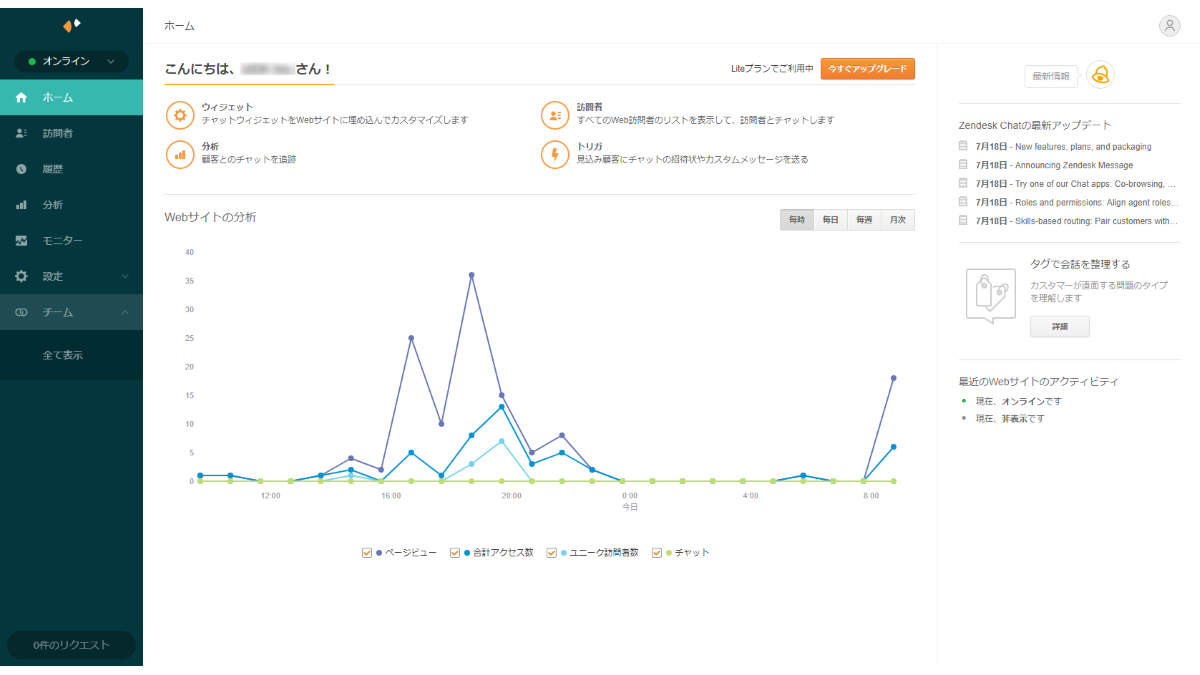Click the orange eye icon beside 最新情報
Viewport: 1200px width, 675px height.
coord(1100,75)
